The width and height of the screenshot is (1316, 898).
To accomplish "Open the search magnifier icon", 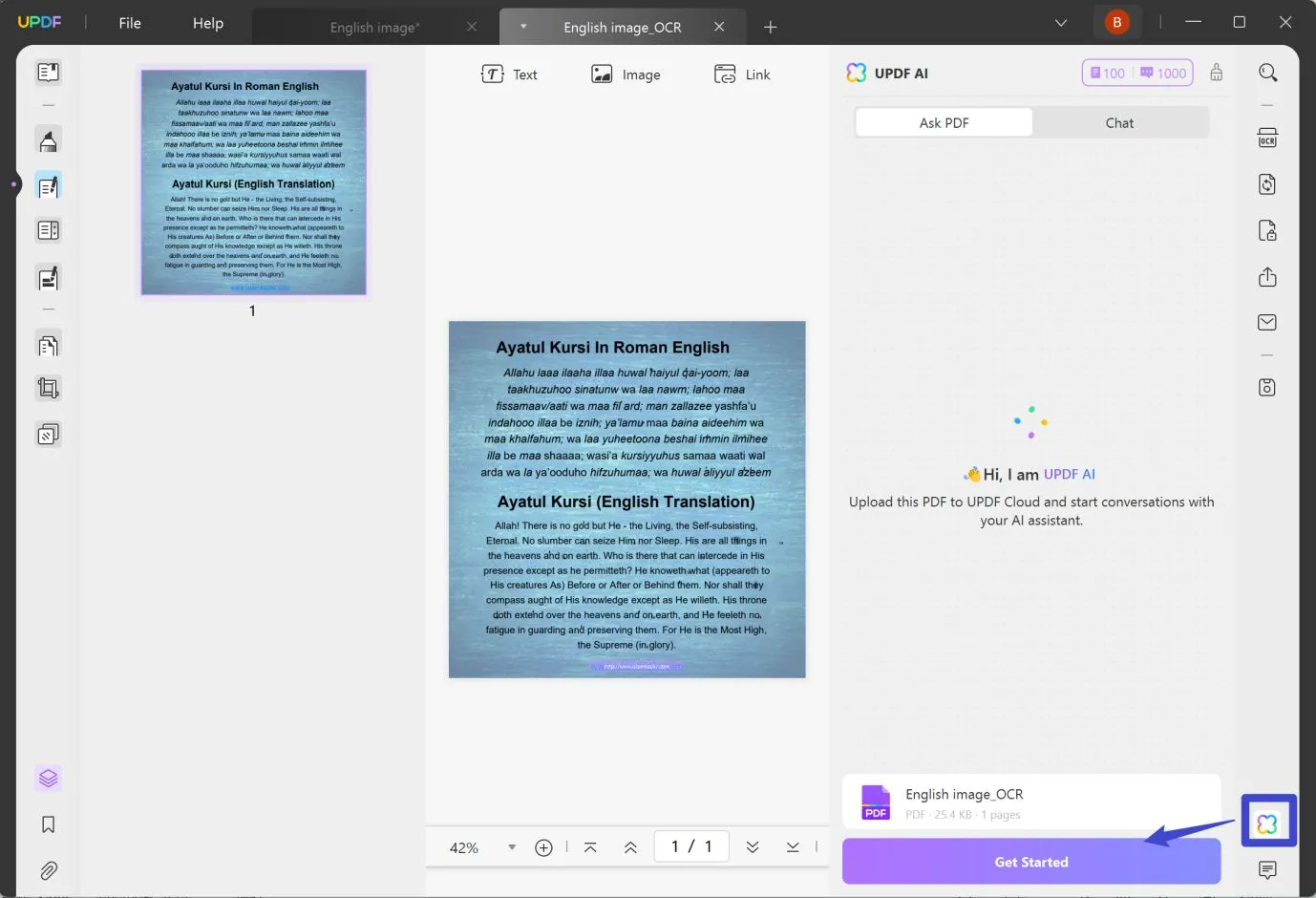I will [x=1267, y=73].
